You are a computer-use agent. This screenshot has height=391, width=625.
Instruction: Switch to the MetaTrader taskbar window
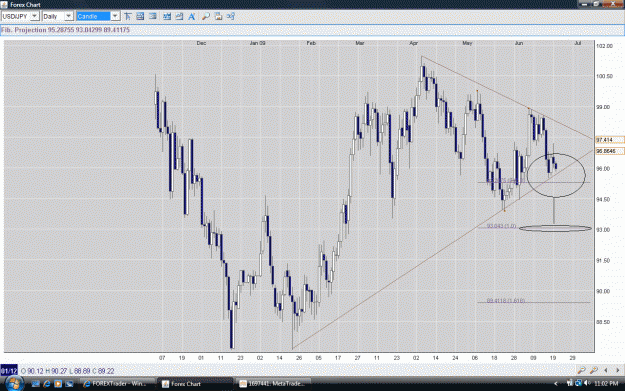coord(273,384)
